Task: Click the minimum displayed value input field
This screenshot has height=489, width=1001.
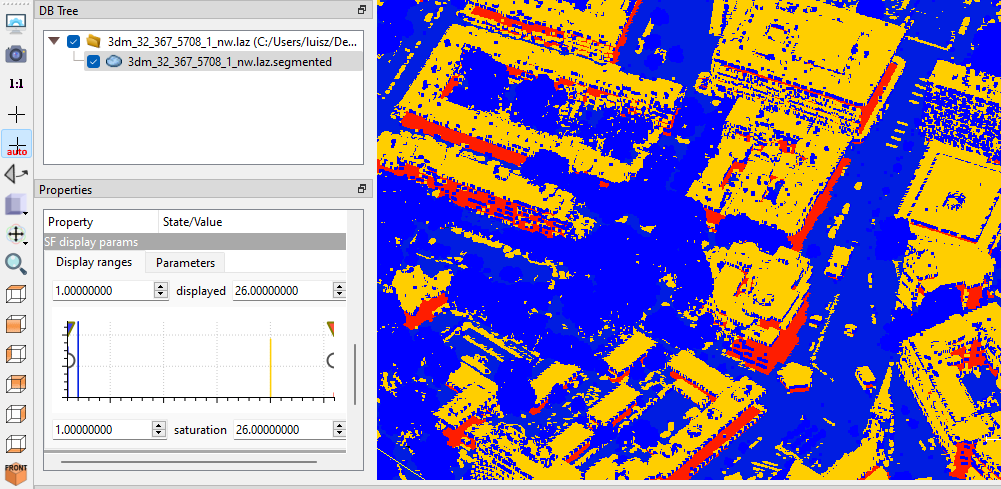Action: pos(100,291)
